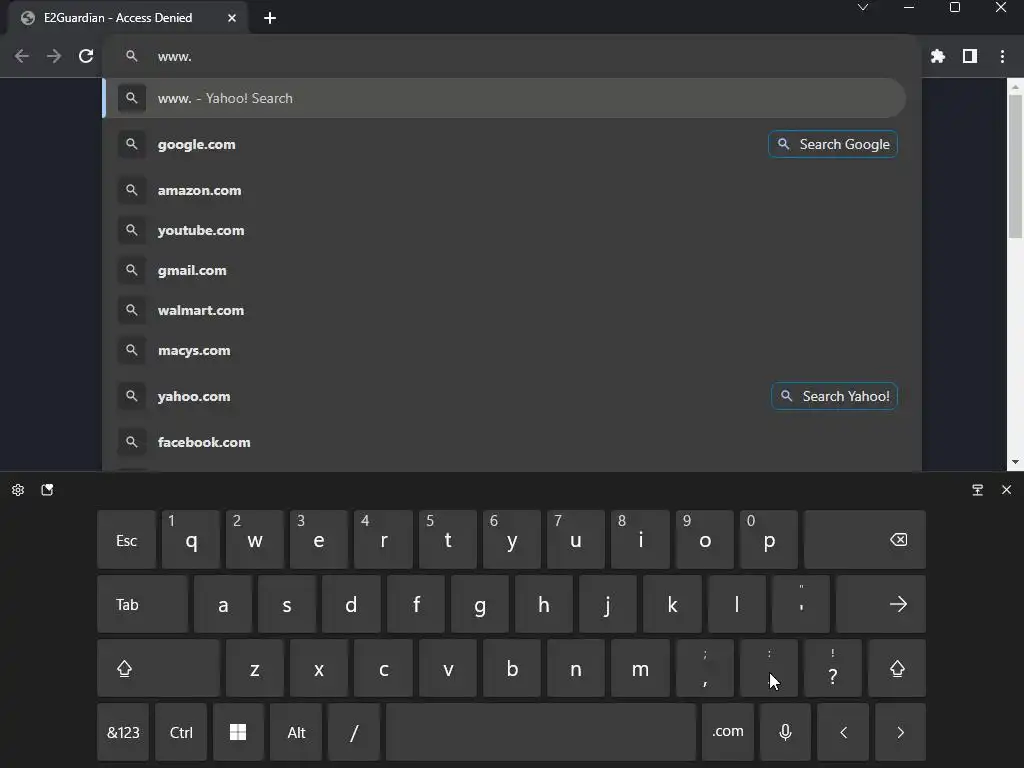
Task: Tap the period key
Action: [769, 668]
